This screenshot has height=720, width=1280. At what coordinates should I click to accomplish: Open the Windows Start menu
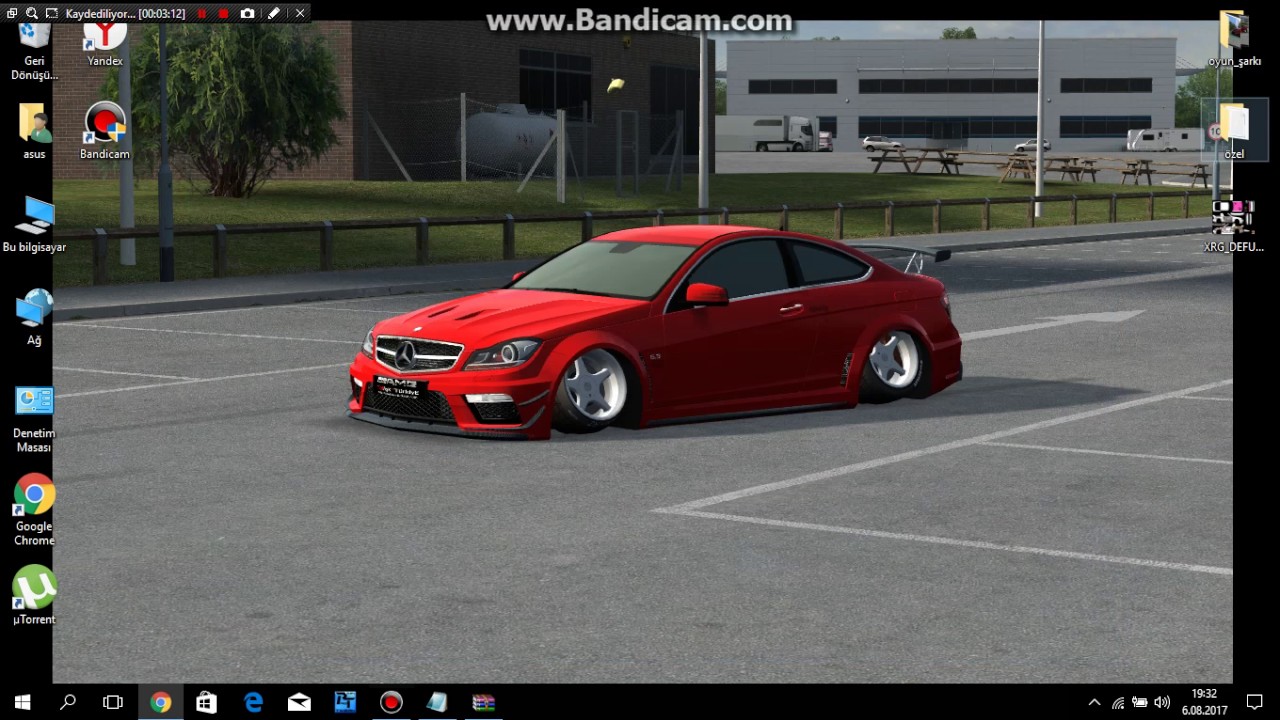coord(22,702)
